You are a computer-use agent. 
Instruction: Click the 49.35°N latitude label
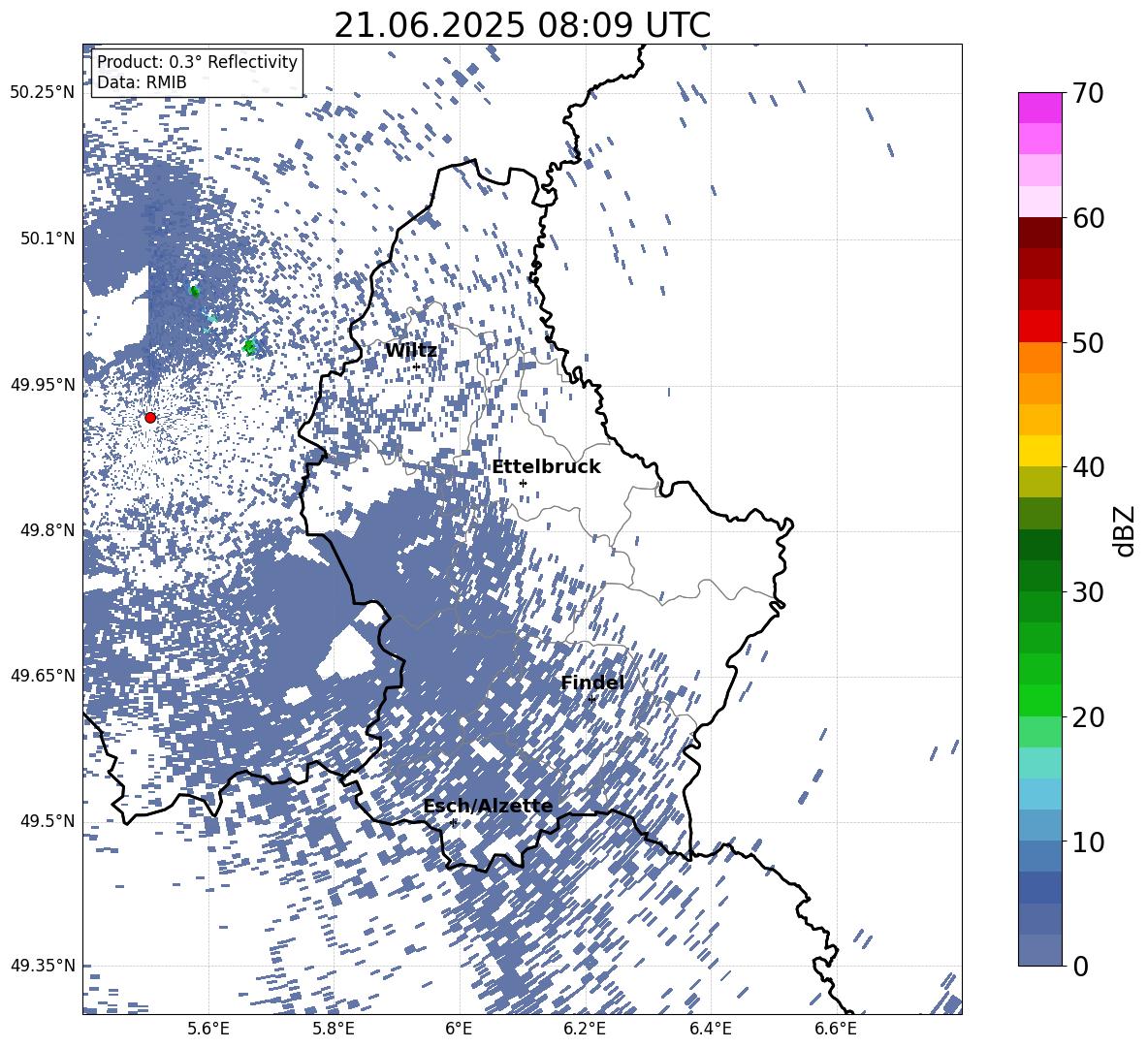pos(43,966)
